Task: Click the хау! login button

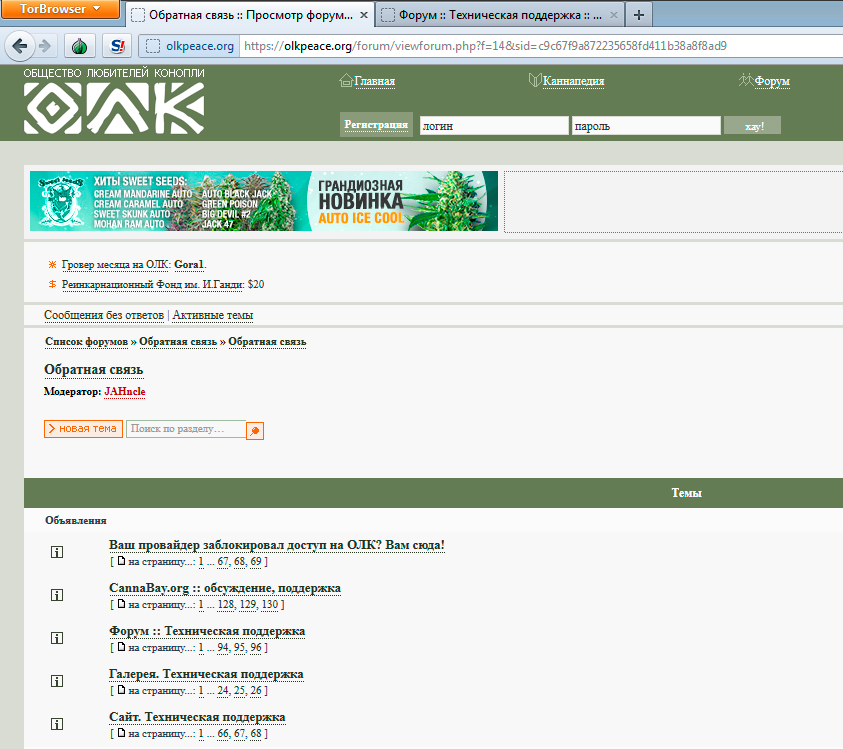Action: coord(752,126)
